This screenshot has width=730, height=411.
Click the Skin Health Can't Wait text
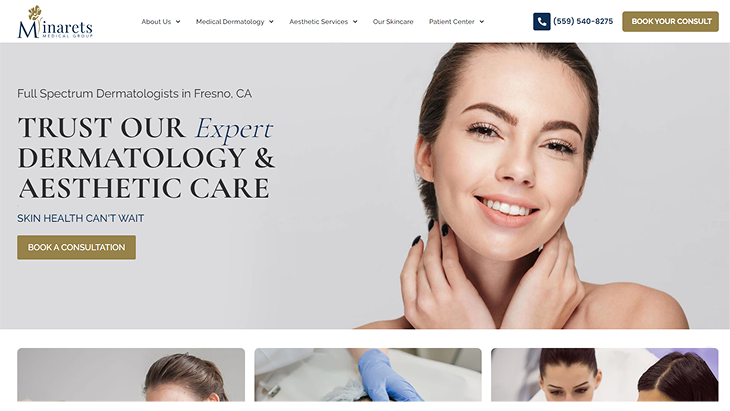81,218
